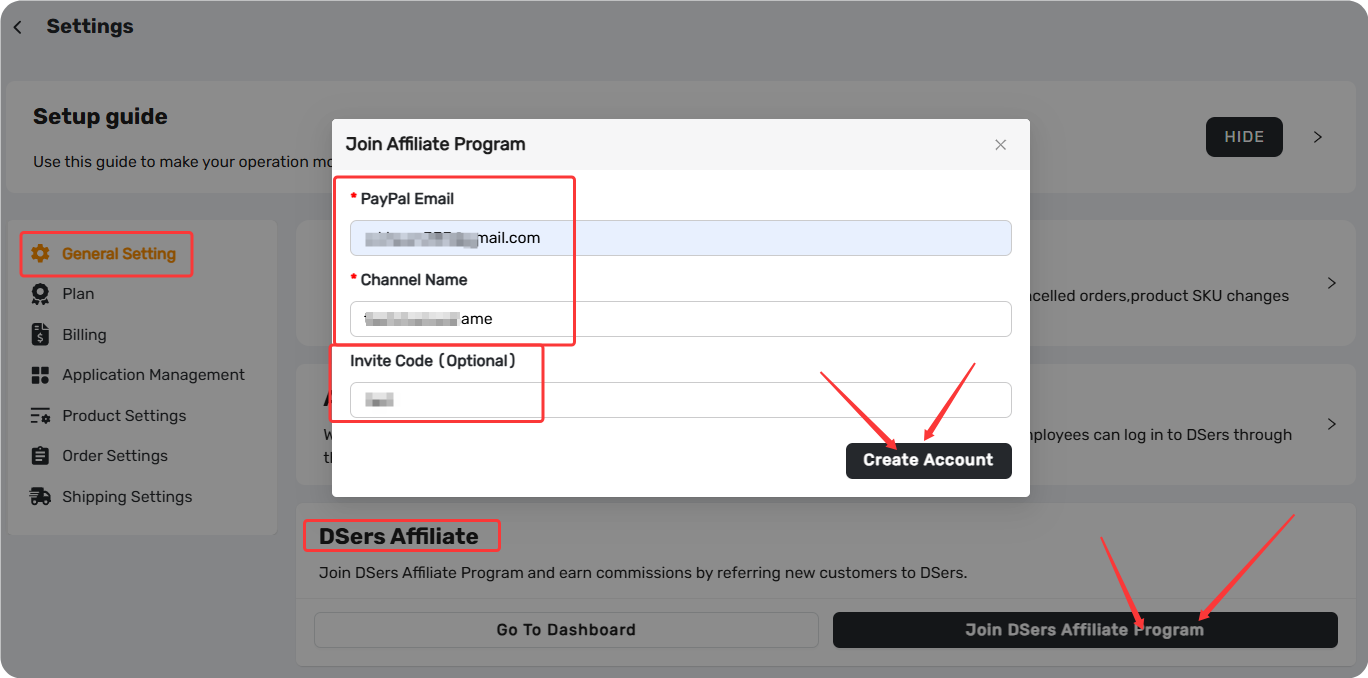
Task: Click the Application Management grid icon
Action: coord(40,375)
